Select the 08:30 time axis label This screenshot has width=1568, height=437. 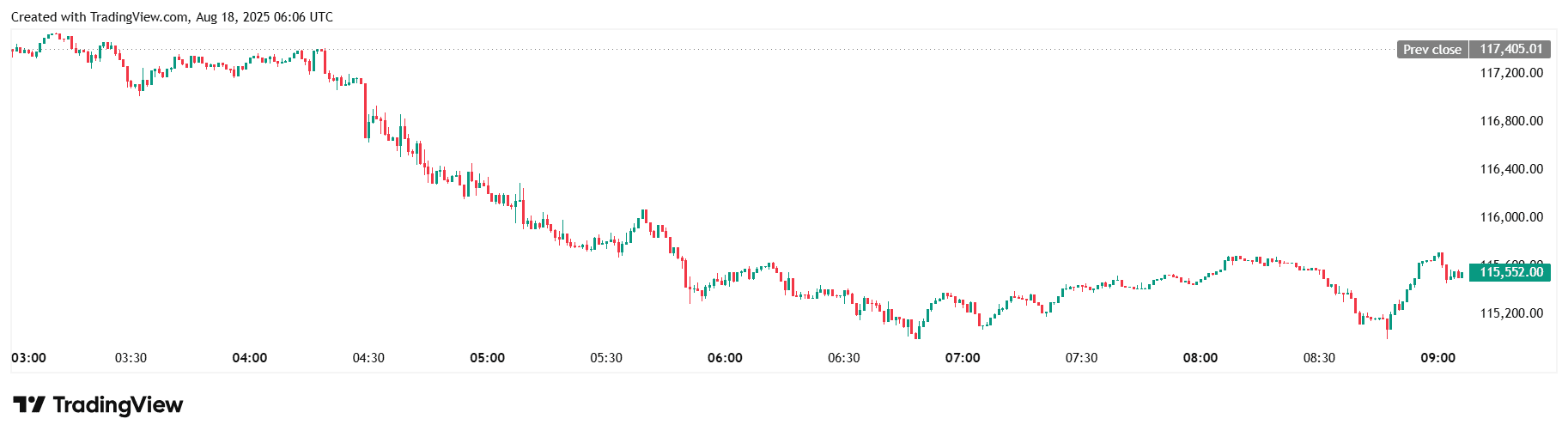click(x=1319, y=358)
